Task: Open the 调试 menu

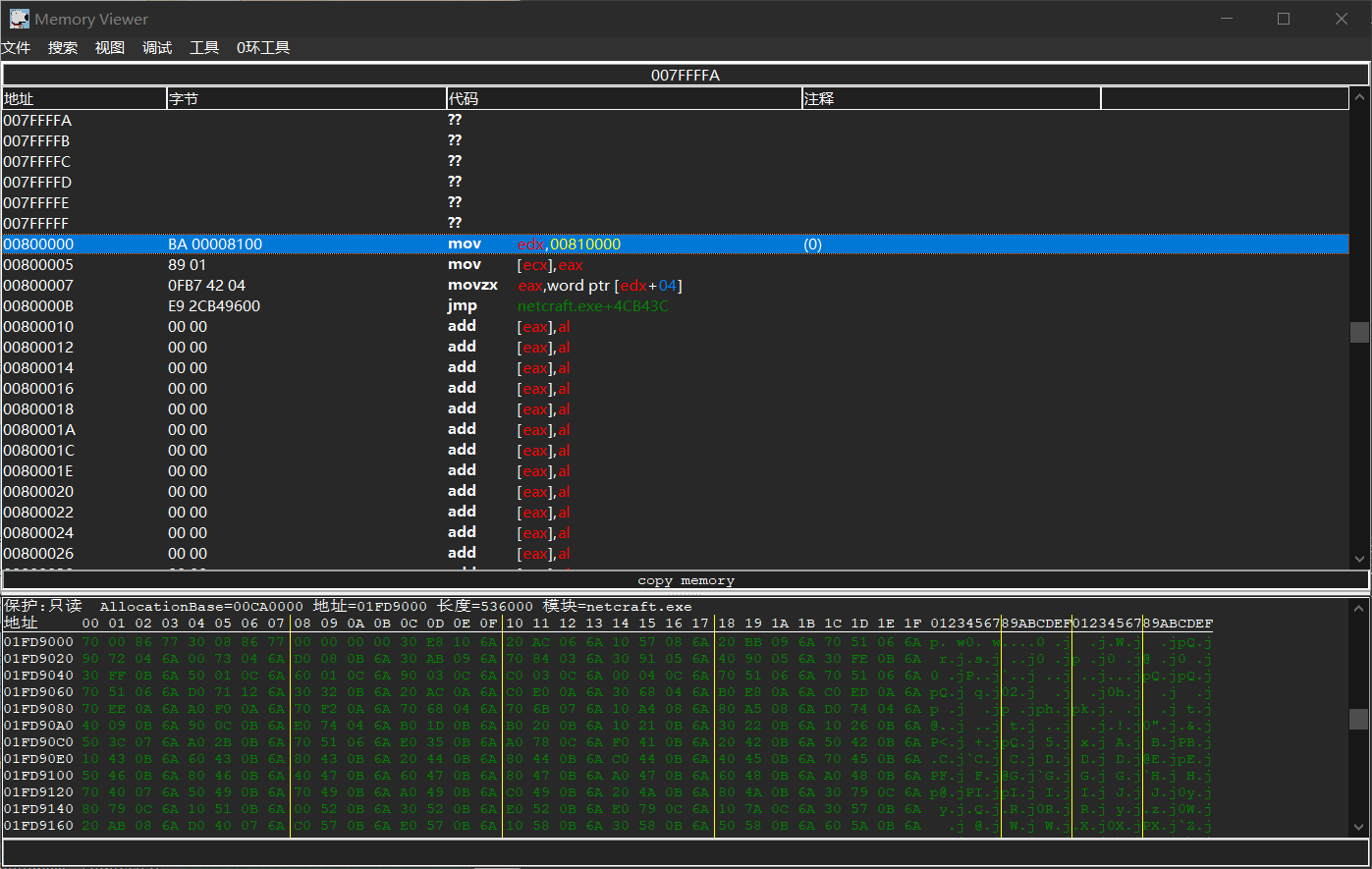Action: pyautogui.click(x=157, y=48)
